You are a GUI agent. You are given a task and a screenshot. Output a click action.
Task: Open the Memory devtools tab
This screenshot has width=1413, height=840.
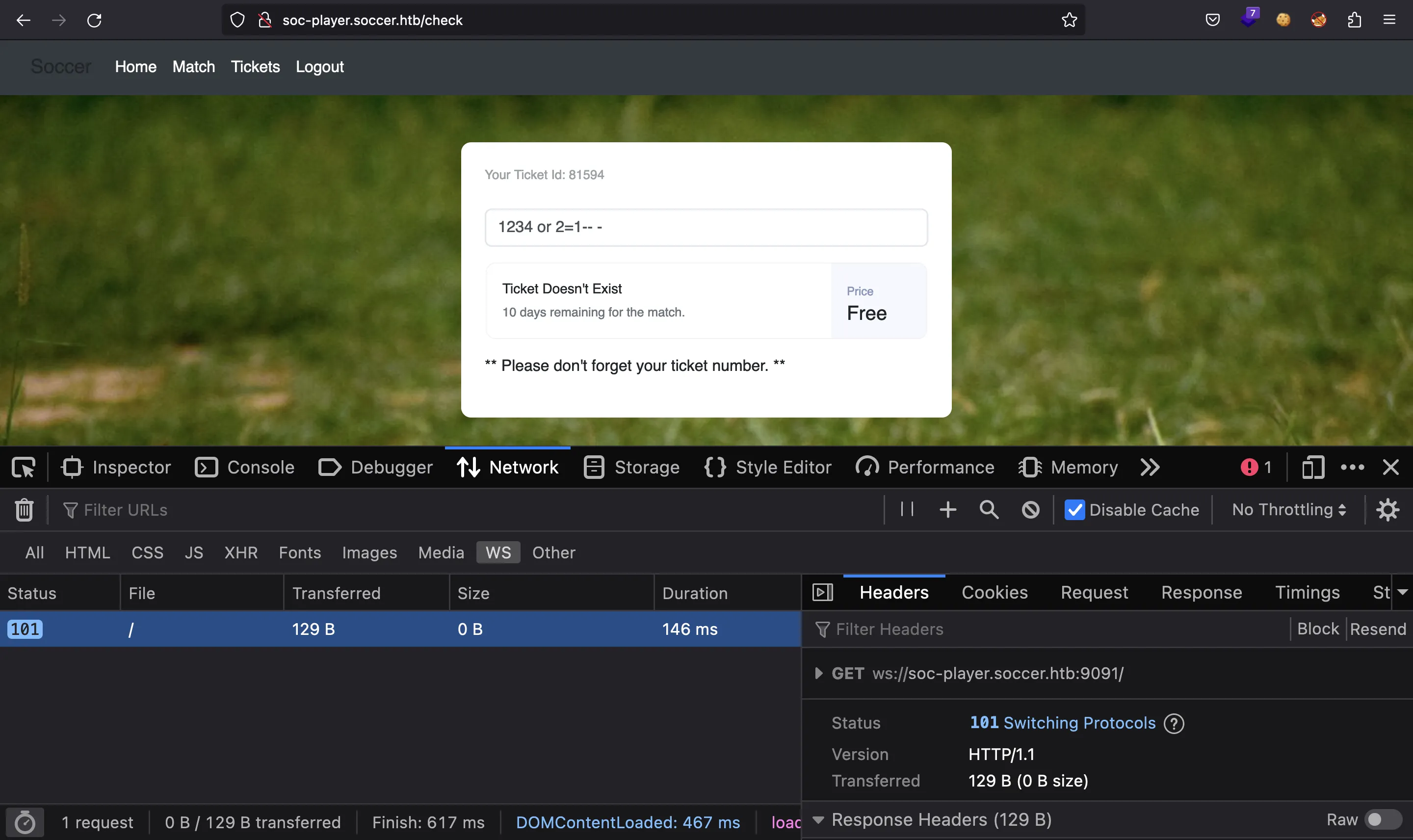coord(1068,467)
